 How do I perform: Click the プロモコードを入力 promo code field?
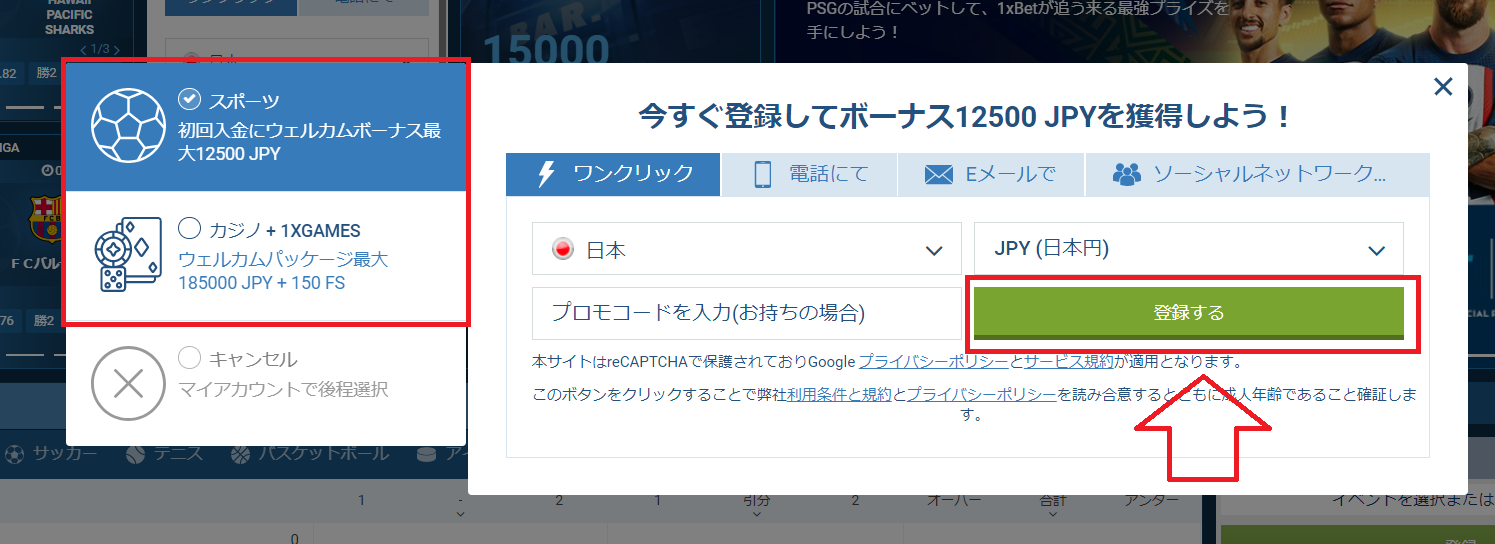coord(747,313)
